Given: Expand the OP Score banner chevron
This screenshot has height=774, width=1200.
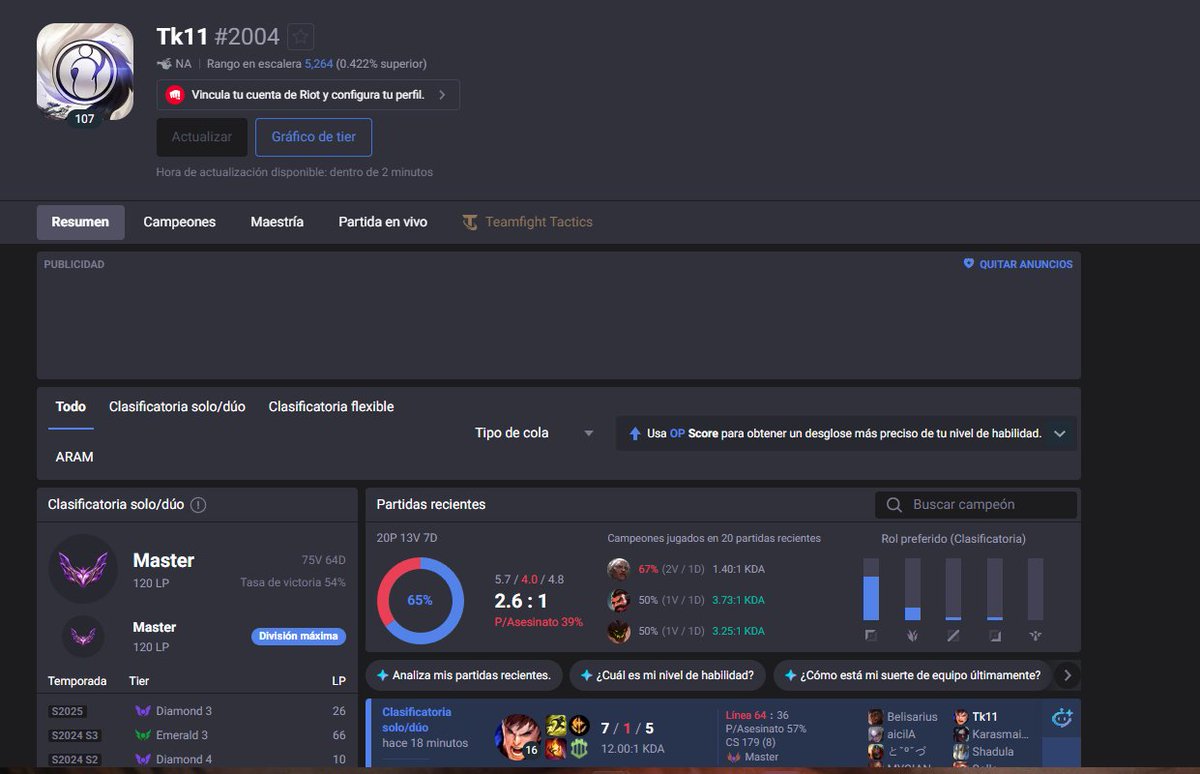Looking at the screenshot, I should [x=1060, y=434].
